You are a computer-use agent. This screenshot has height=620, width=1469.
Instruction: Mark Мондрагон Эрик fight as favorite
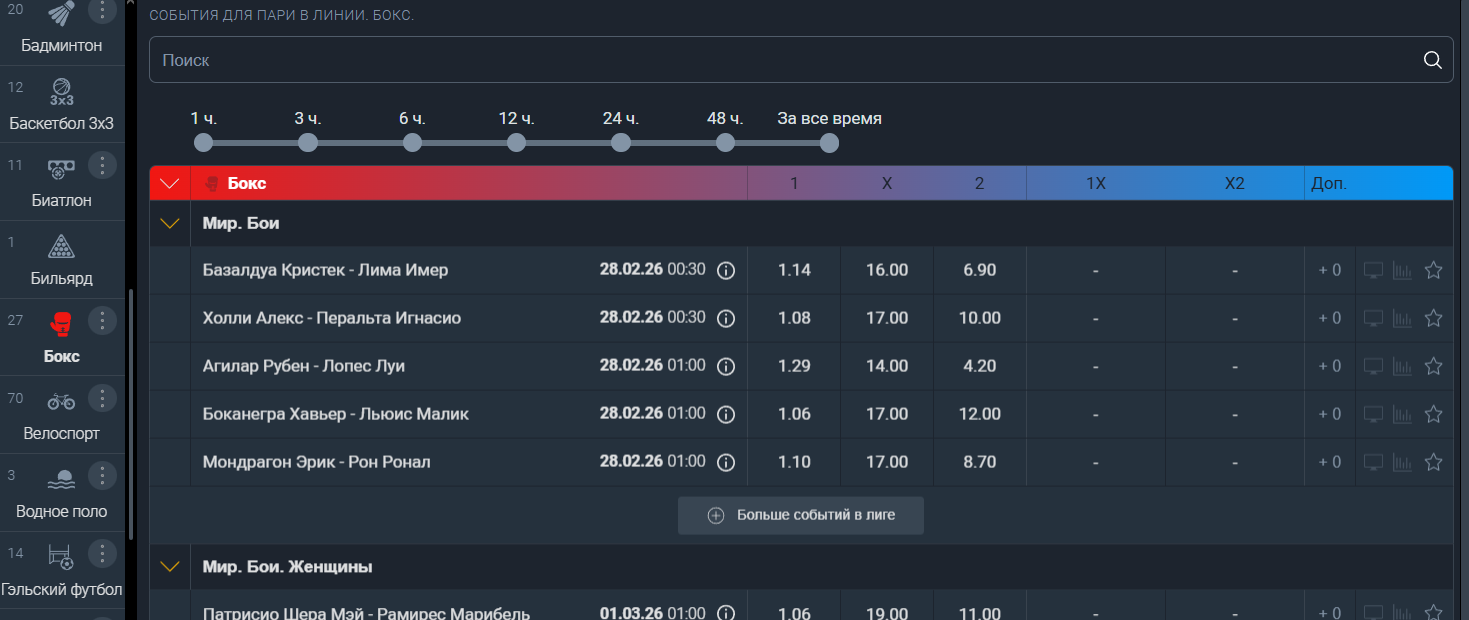(1433, 462)
